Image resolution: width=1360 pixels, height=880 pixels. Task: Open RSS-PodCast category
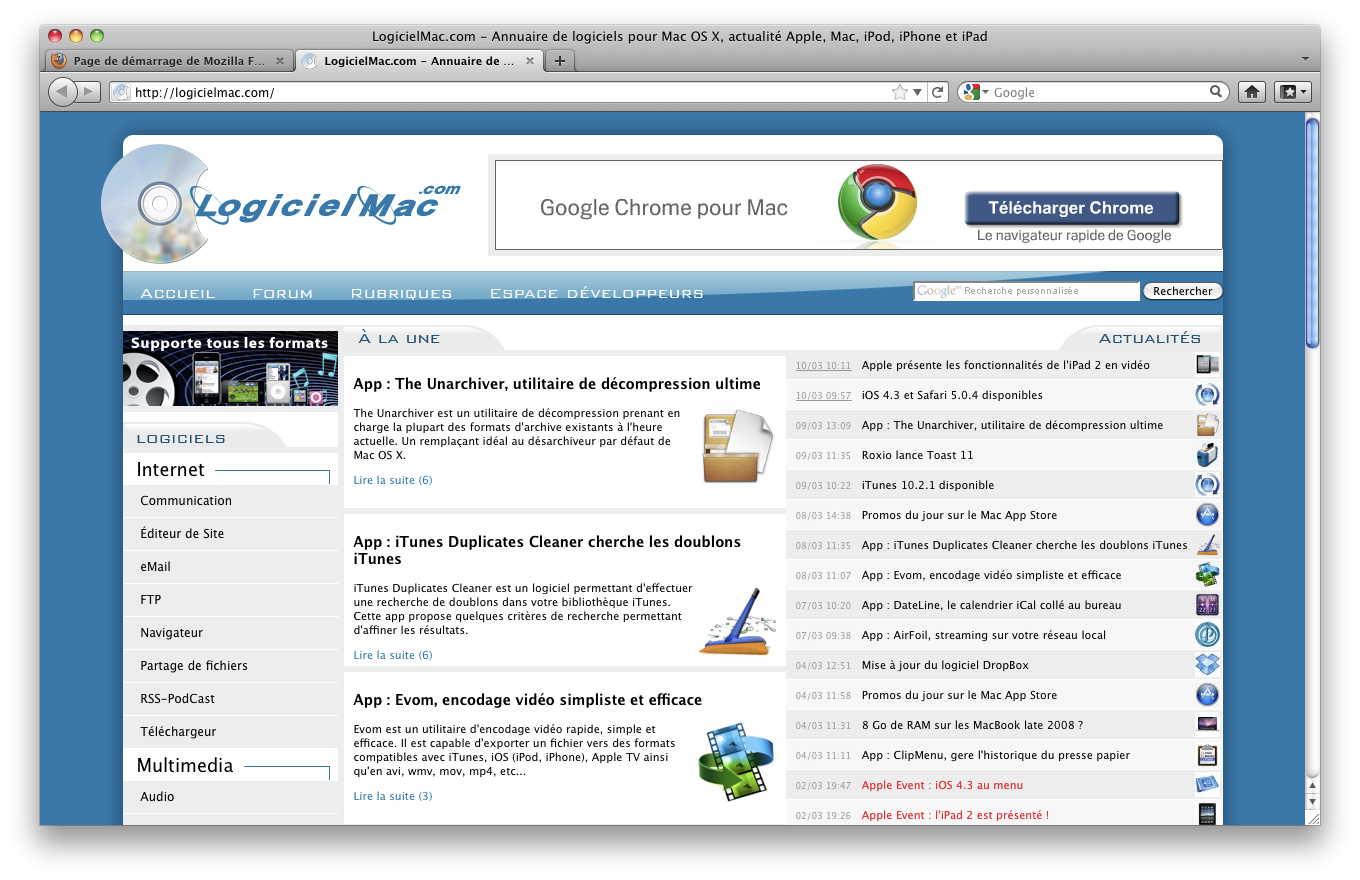pos(231,699)
